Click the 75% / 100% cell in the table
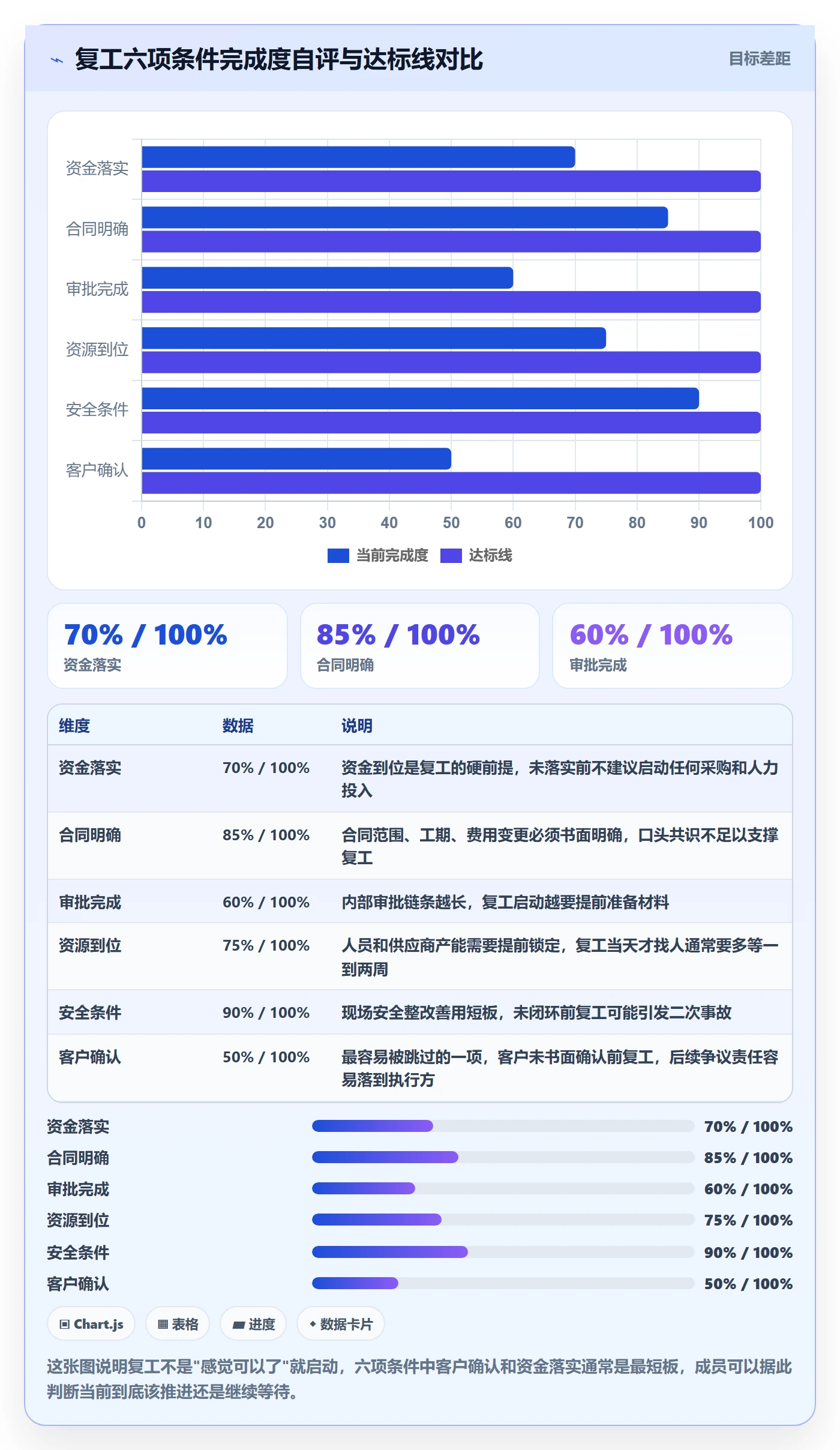The image size is (840, 1450). coord(266,945)
